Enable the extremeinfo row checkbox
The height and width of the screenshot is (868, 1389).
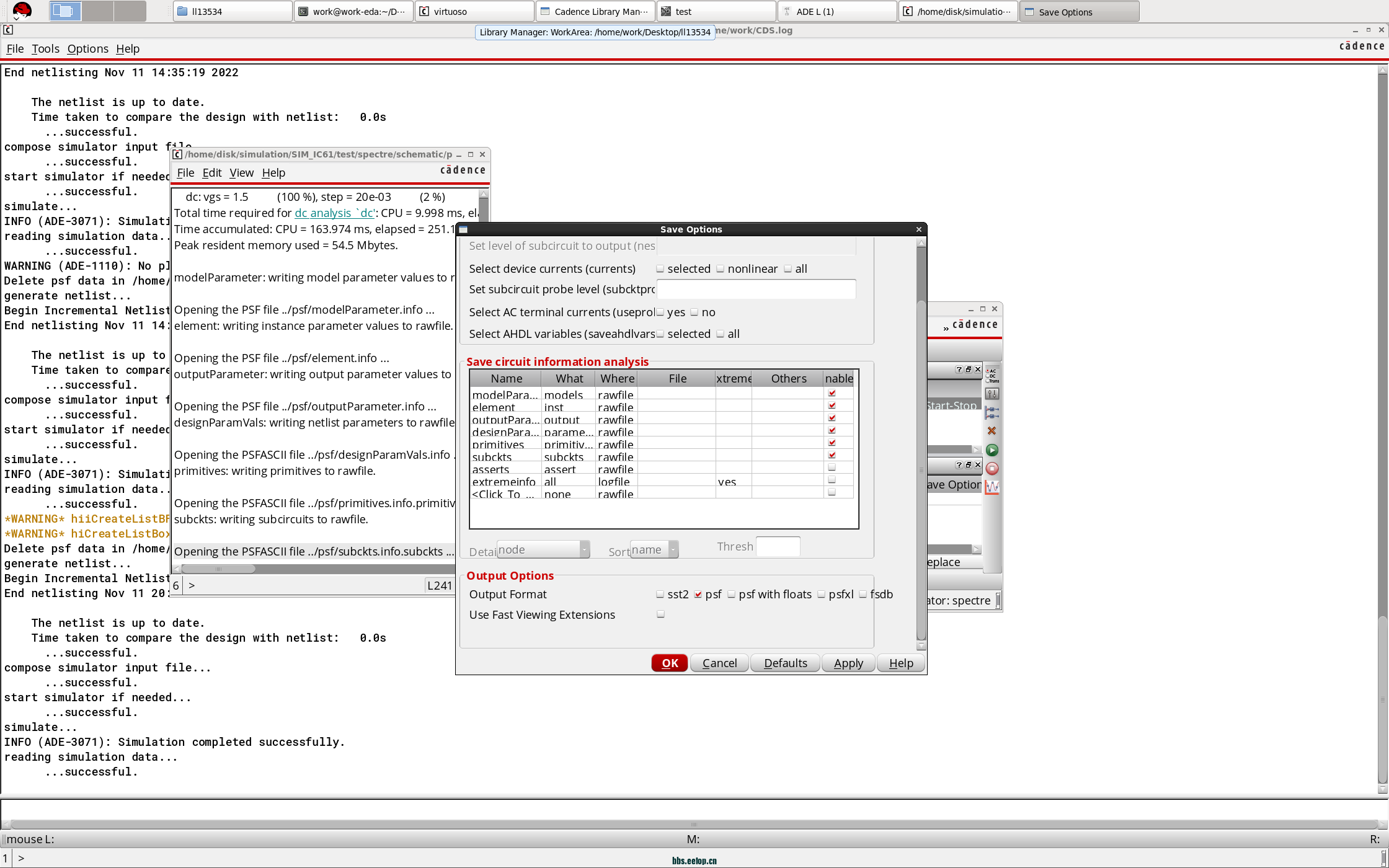[832, 480]
